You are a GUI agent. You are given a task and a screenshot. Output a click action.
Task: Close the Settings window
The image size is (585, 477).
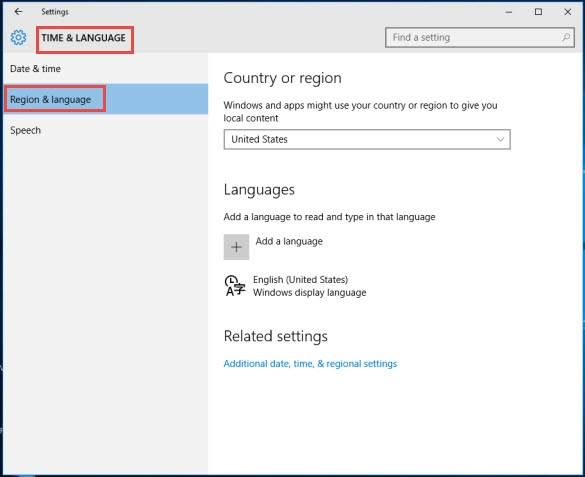point(567,12)
